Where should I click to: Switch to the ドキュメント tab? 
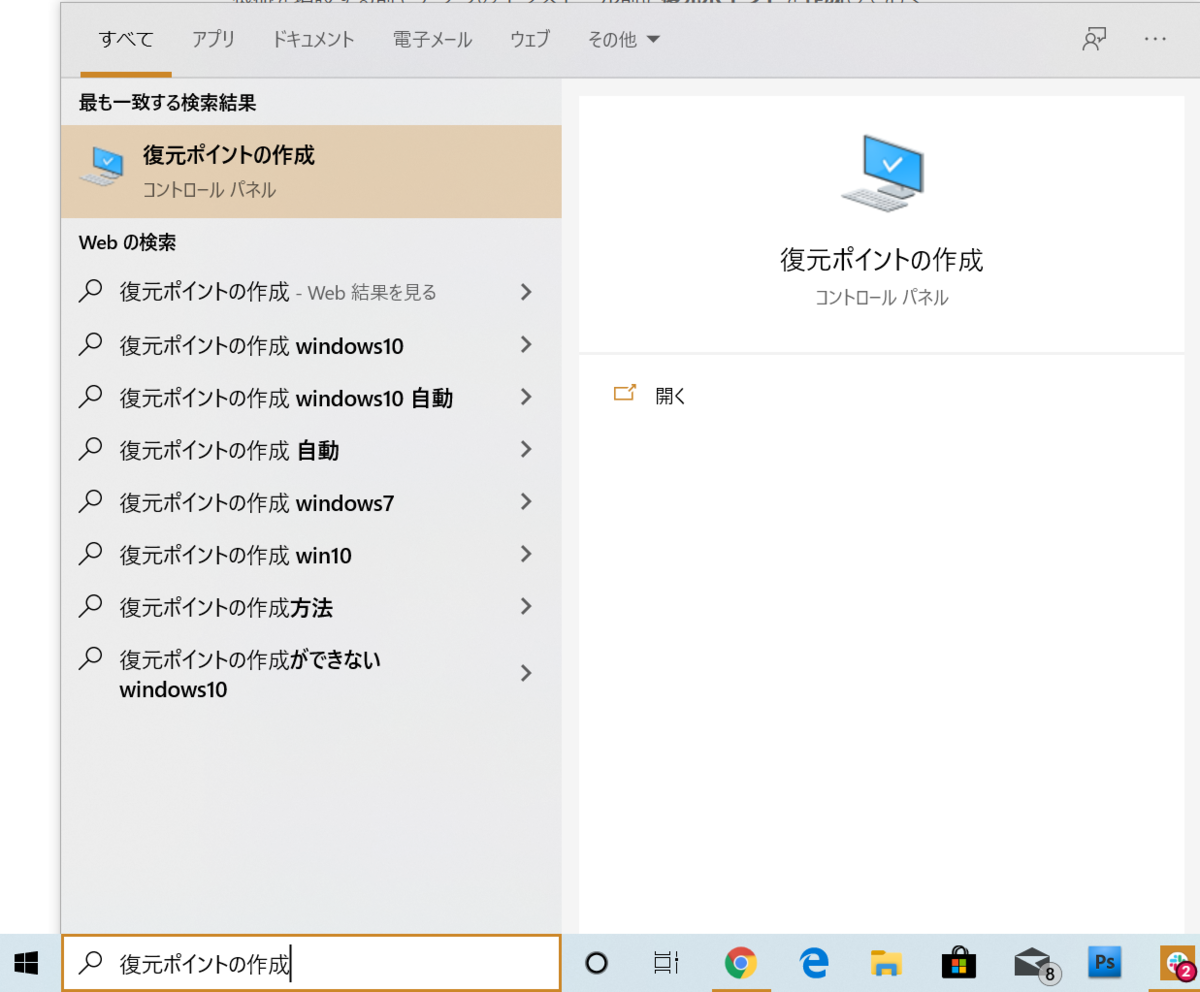pyautogui.click(x=313, y=40)
